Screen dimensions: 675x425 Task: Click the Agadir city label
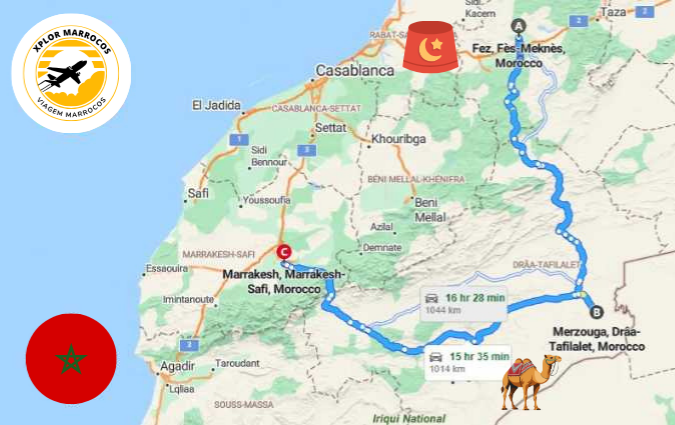click(x=177, y=366)
